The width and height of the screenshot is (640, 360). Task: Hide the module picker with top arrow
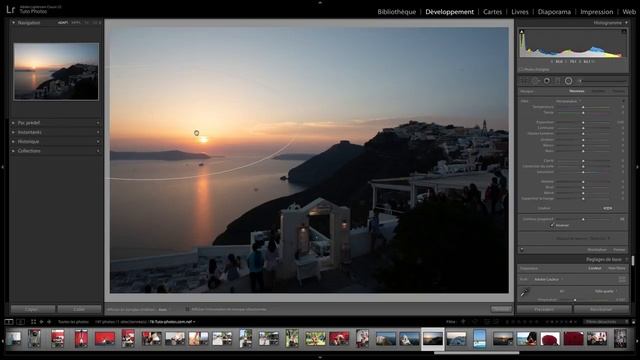pyautogui.click(x=320, y=2)
